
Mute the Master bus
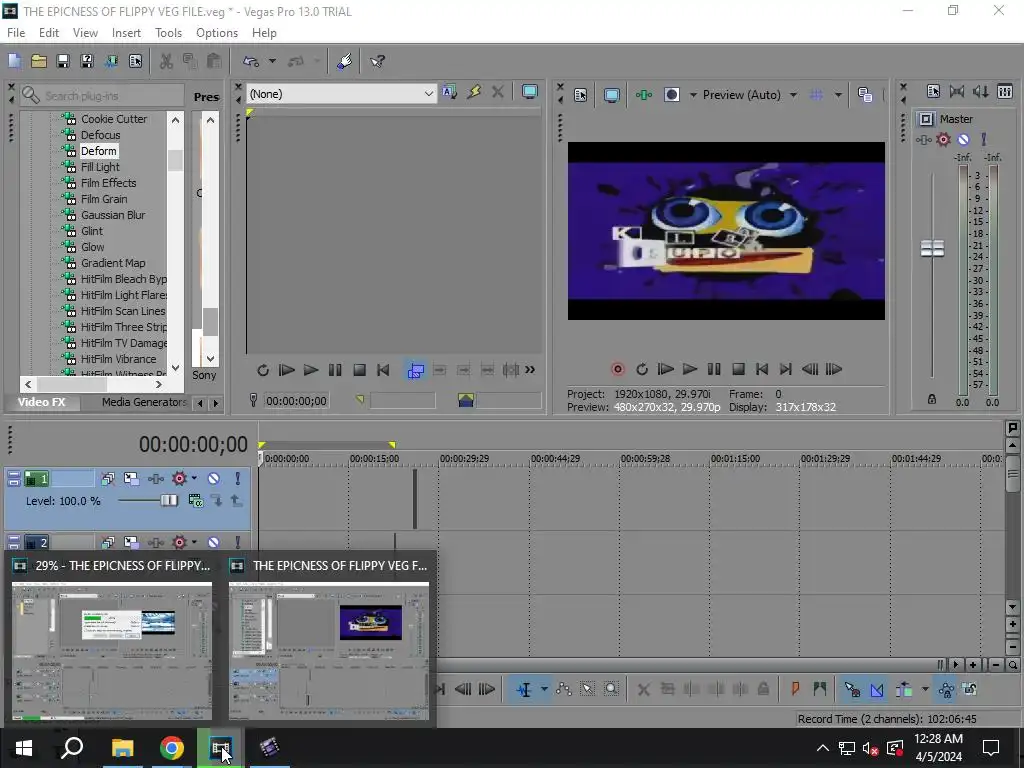tap(963, 139)
